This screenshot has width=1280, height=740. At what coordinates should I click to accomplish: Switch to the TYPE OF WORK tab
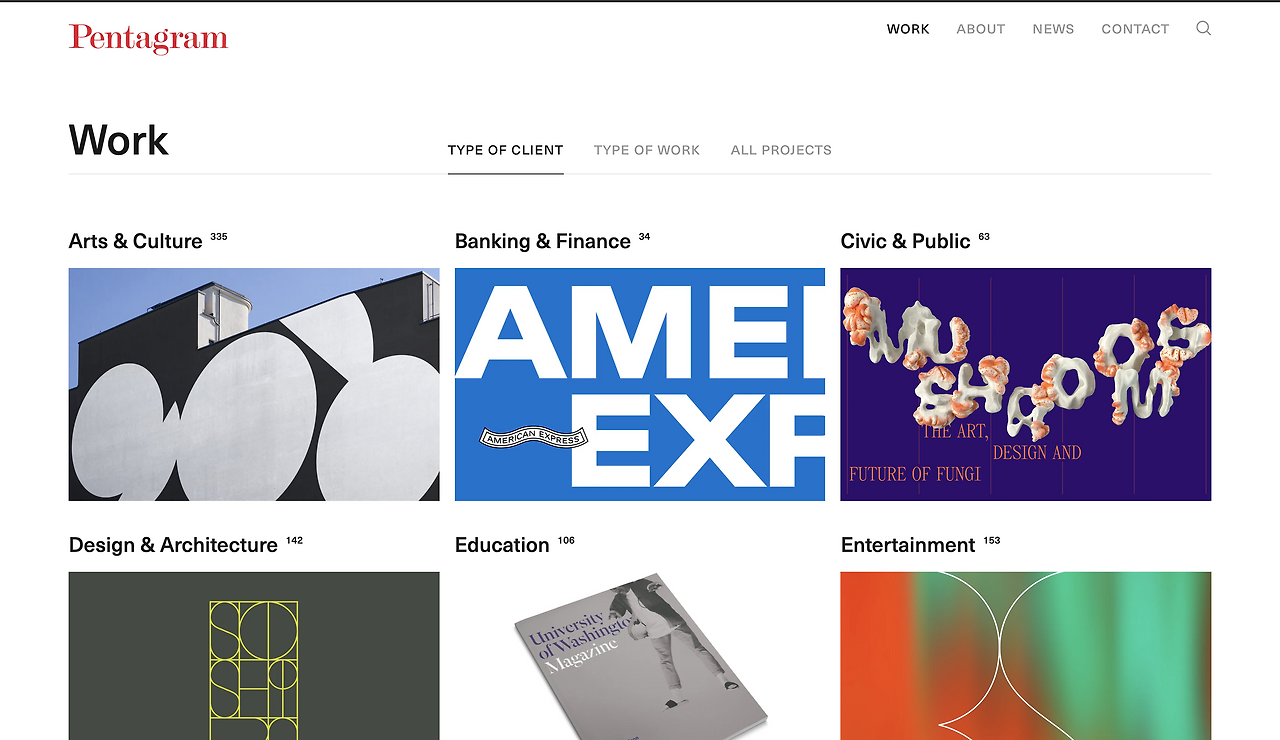tap(647, 150)
